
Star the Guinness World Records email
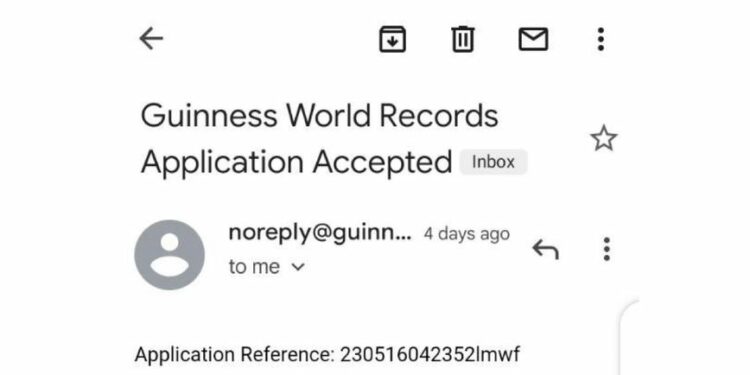click(x=604, y=138)
